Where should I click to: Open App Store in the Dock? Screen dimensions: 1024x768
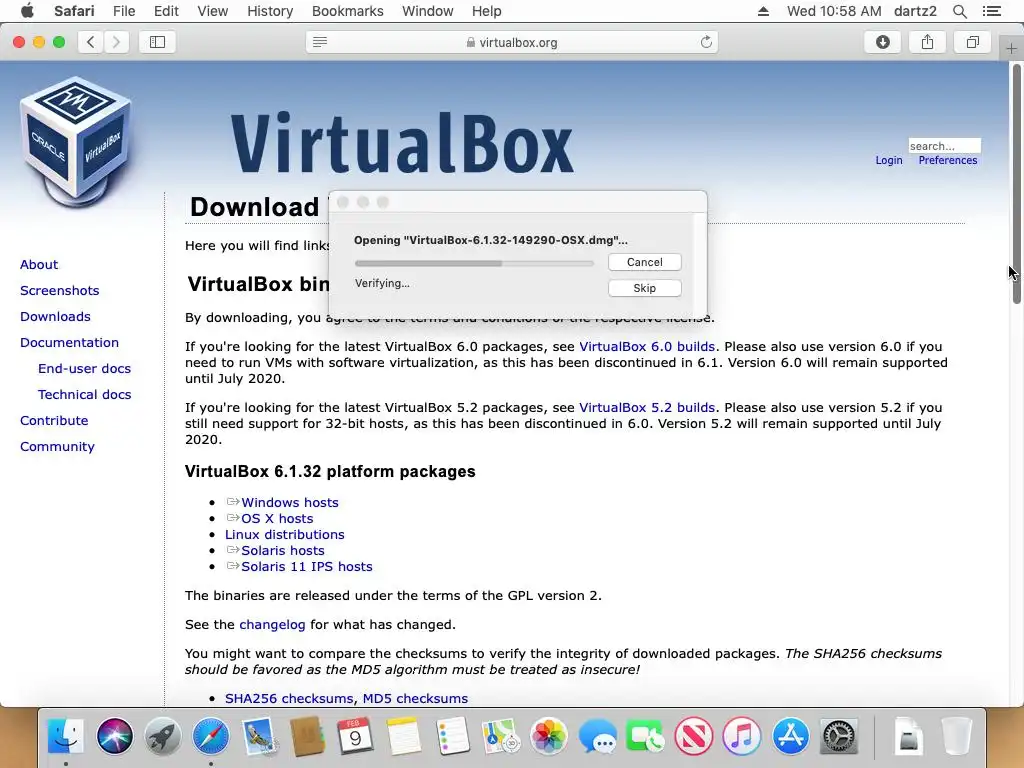point(790,735)
